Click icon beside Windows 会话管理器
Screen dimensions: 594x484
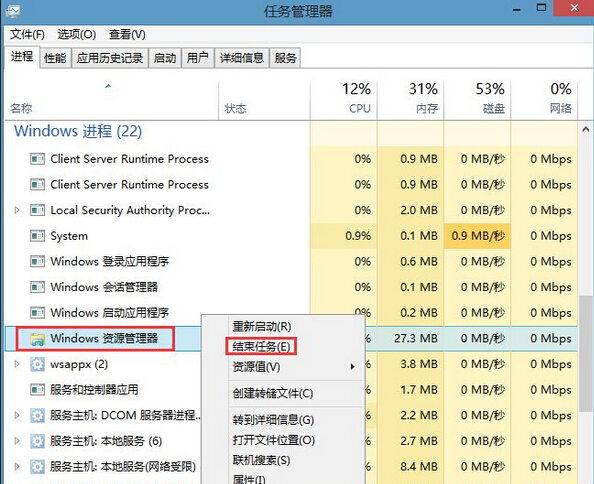coord(38,287)
